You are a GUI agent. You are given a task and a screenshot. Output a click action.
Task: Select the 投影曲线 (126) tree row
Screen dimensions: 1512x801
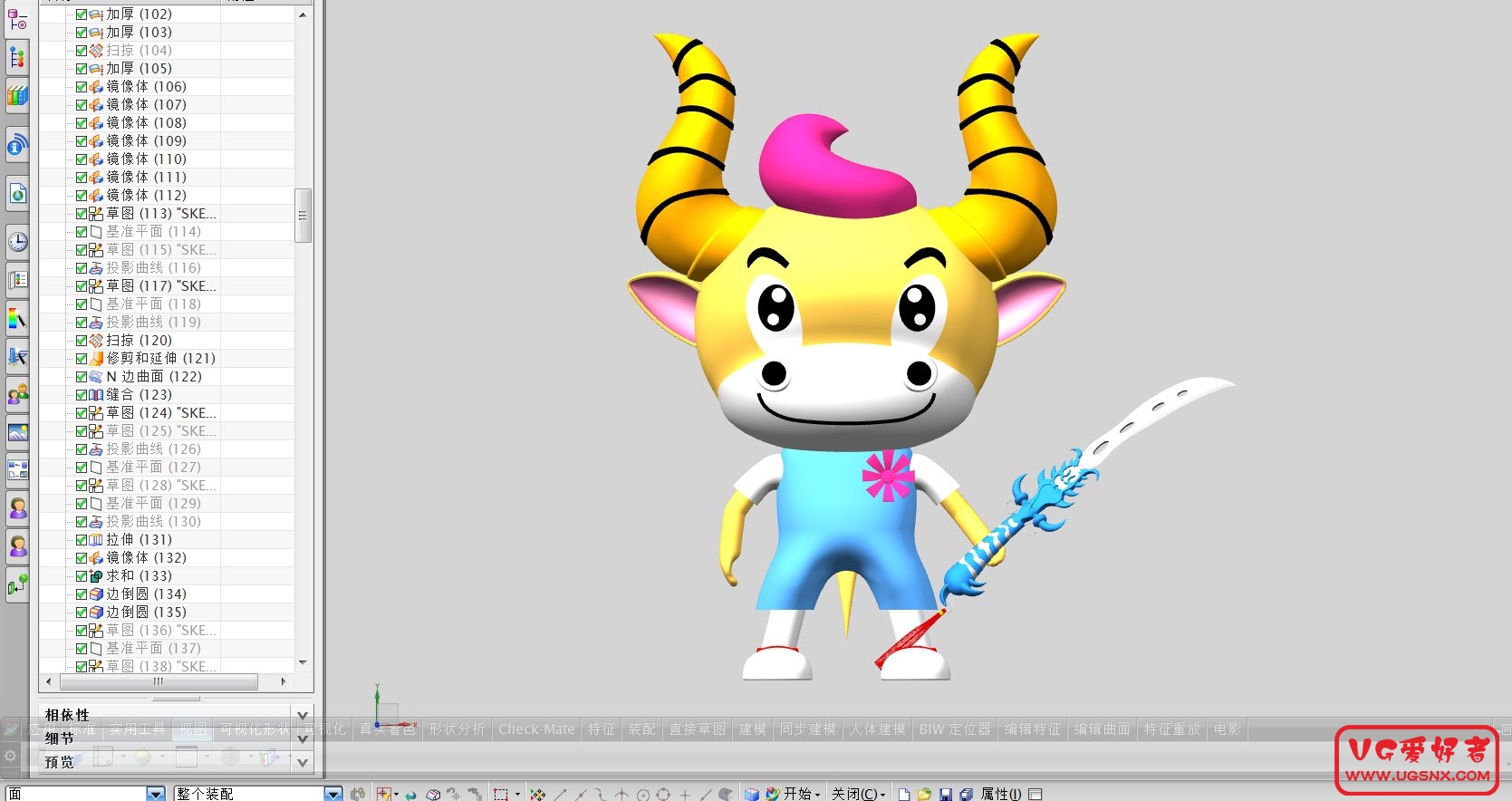click(167, 449)
